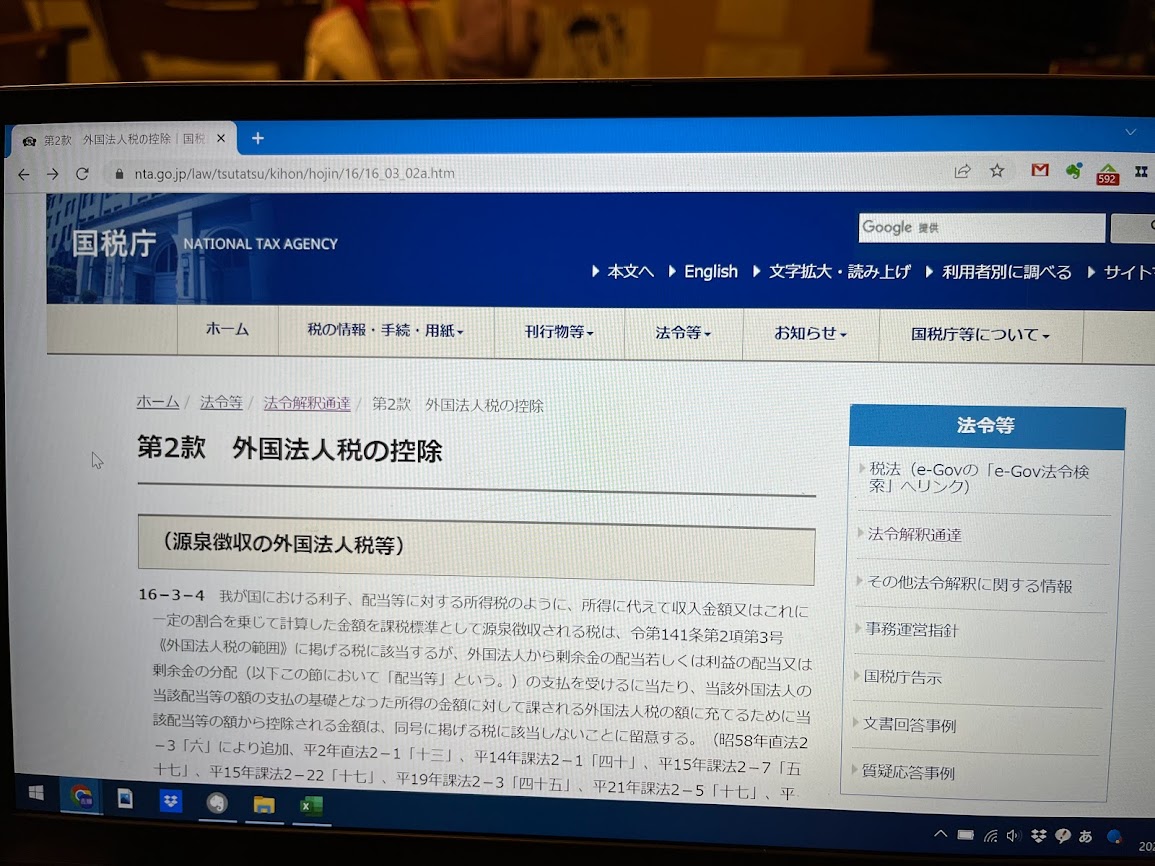Switch site language via English link
This screenshot has width=1155, height=866.
point(710,272)
